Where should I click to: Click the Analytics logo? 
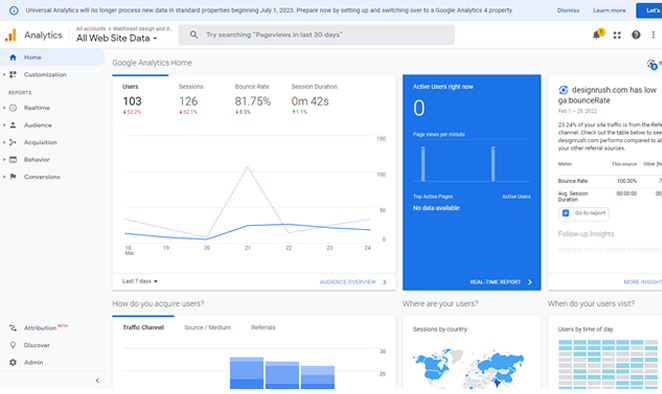point(11,35)
